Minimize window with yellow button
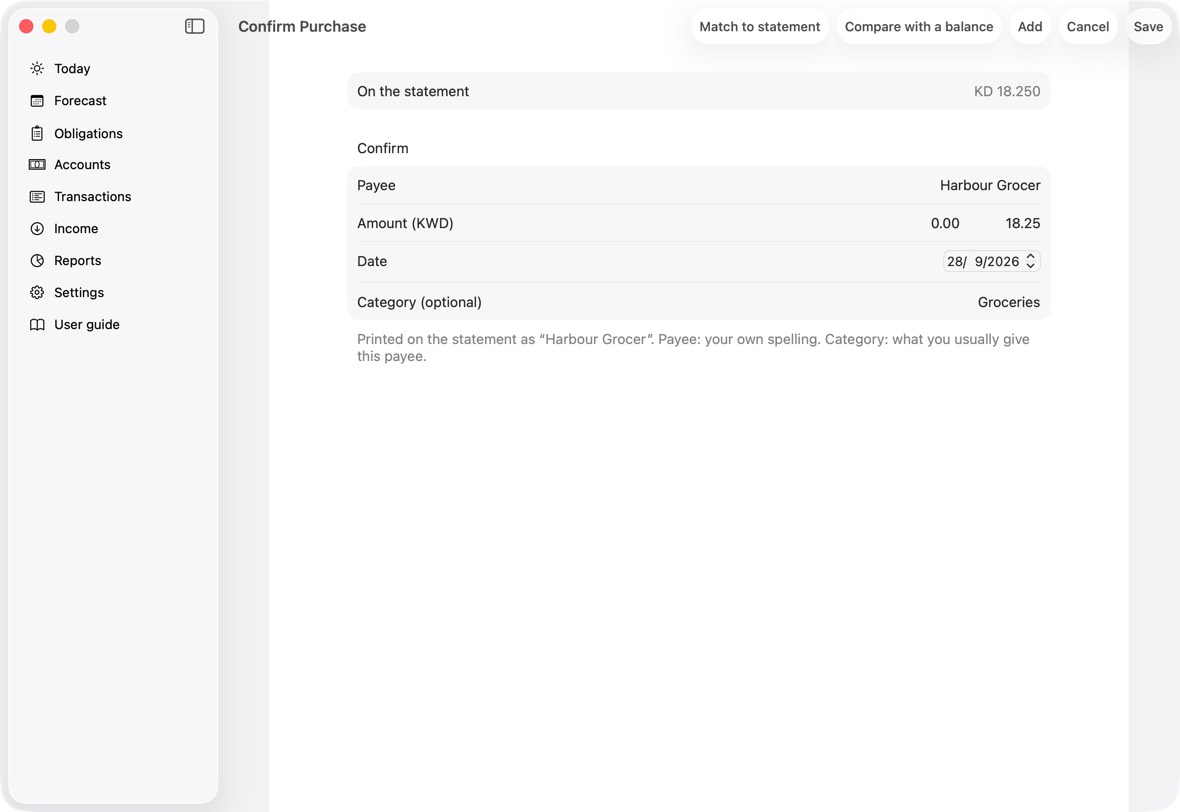 (x=49, y=26)
